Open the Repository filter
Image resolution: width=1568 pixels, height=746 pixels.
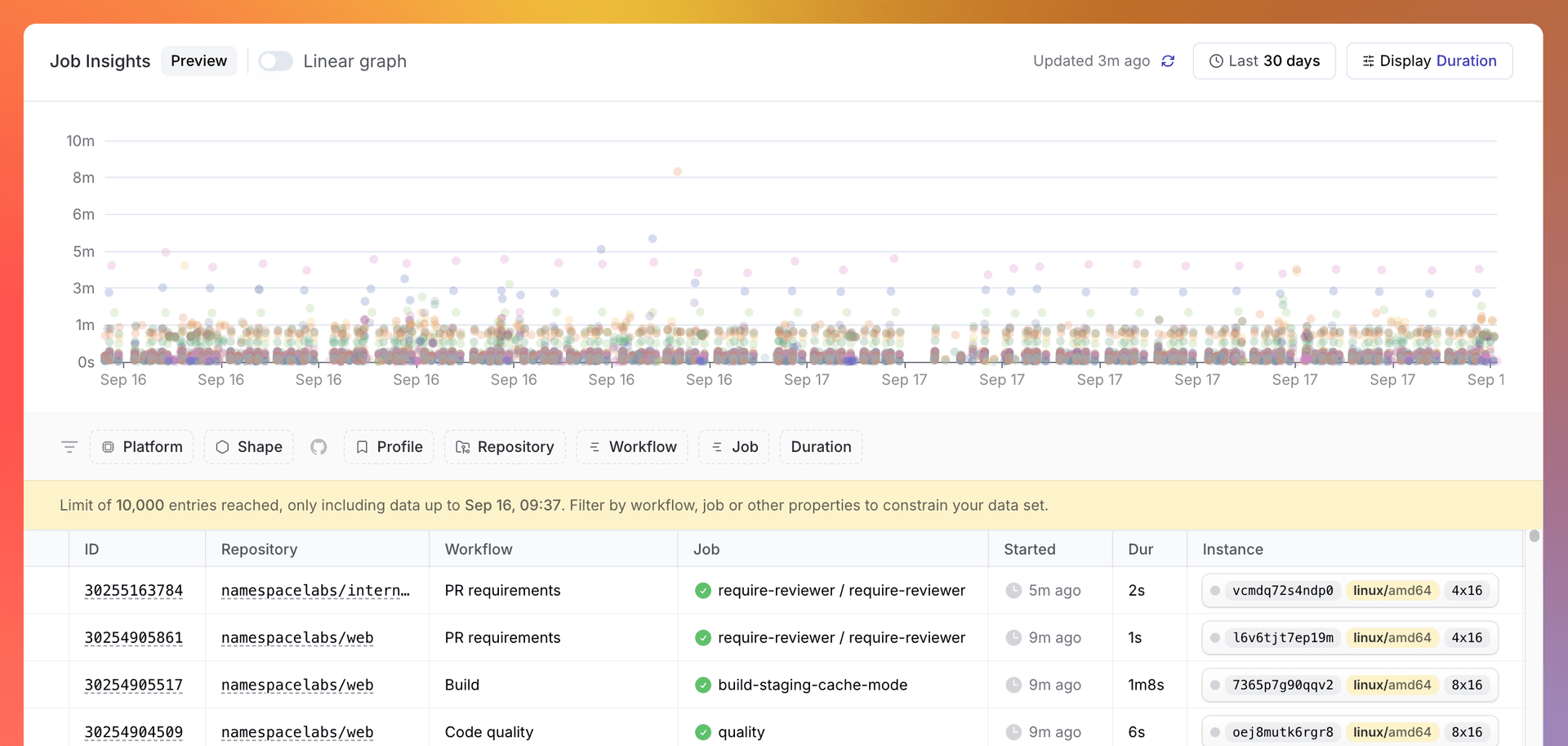pyautogui.click(x=505, y=447)
